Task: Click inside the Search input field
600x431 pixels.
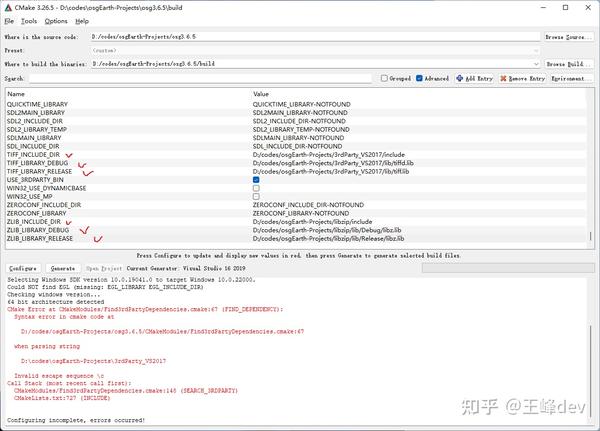Action: tap(200, 78)
